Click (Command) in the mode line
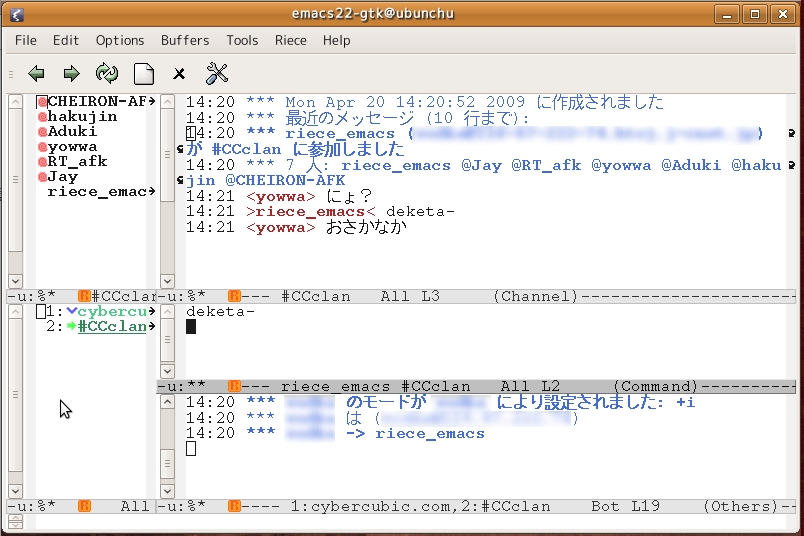804x536 pixels. pyautogui.click(x=656, y=386)
